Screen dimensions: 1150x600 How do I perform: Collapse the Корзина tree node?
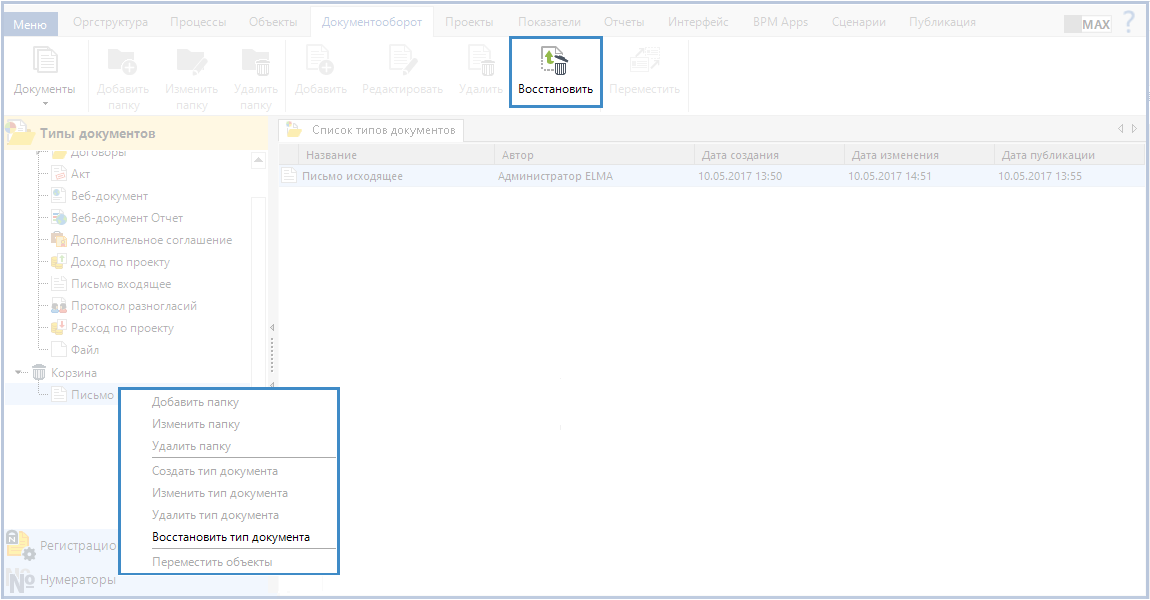pyautogui.click(x=18, y=372)
